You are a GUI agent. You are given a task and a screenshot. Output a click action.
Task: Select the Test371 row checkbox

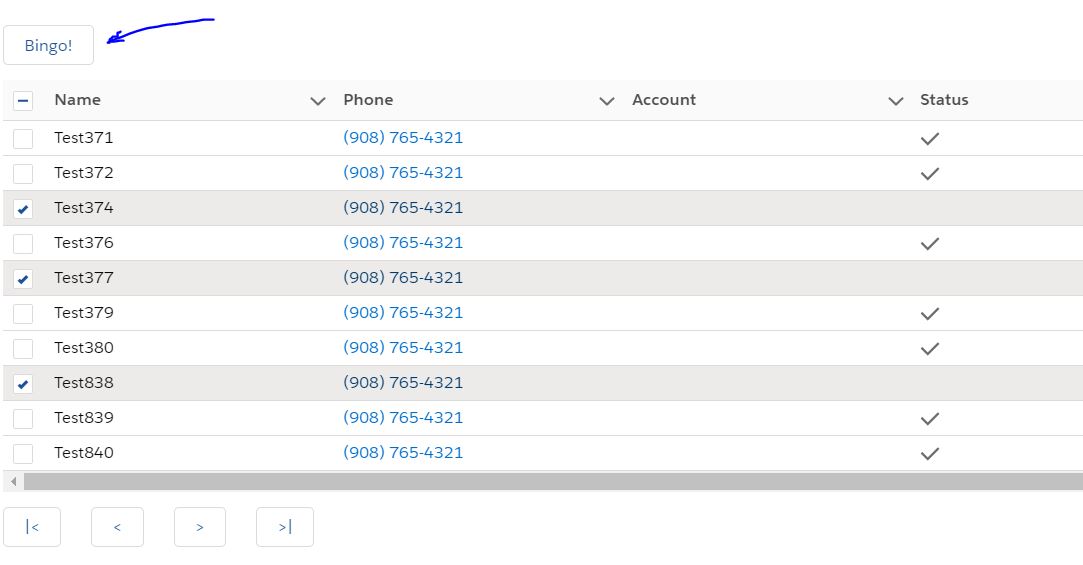23,139
